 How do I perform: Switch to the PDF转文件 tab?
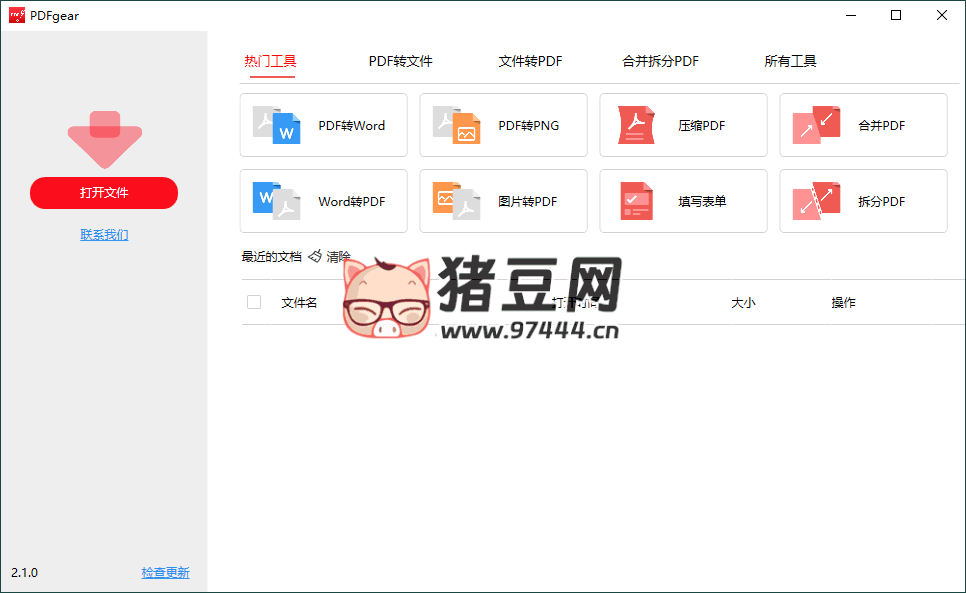pyautogui.click(x=400, y=60)
